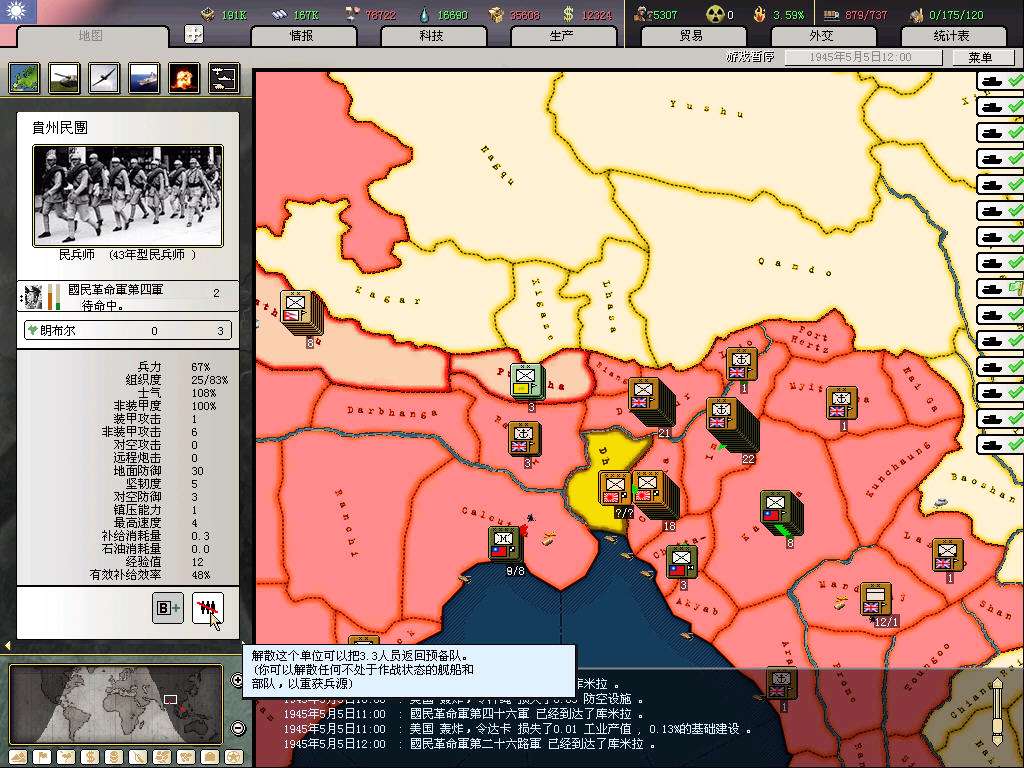
Task: Attach a brigade using the B+ button
Action: point(168,608)
